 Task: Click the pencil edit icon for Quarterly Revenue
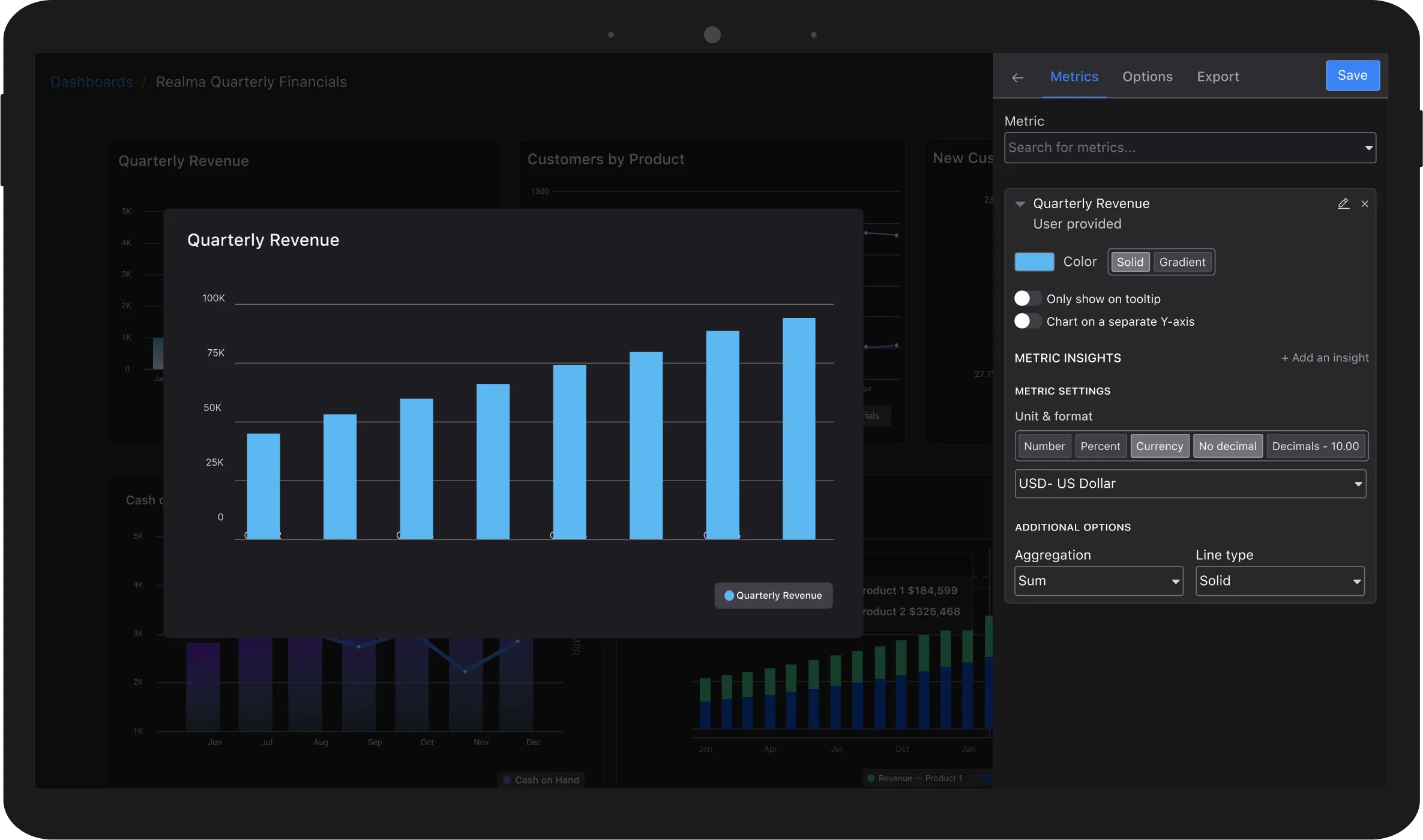[x=1343, y=203]
